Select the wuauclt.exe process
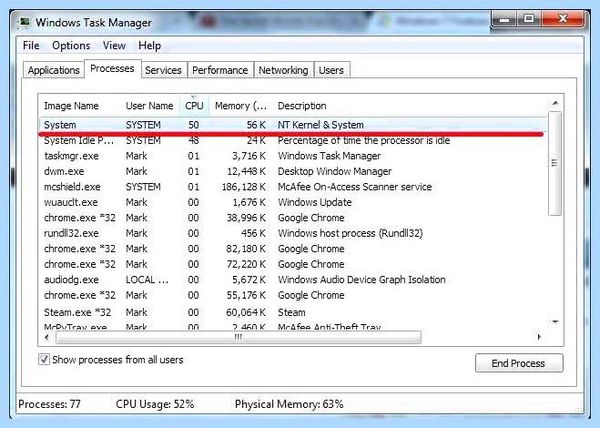The height and width of the screenshot is (428, 600). 293,202
